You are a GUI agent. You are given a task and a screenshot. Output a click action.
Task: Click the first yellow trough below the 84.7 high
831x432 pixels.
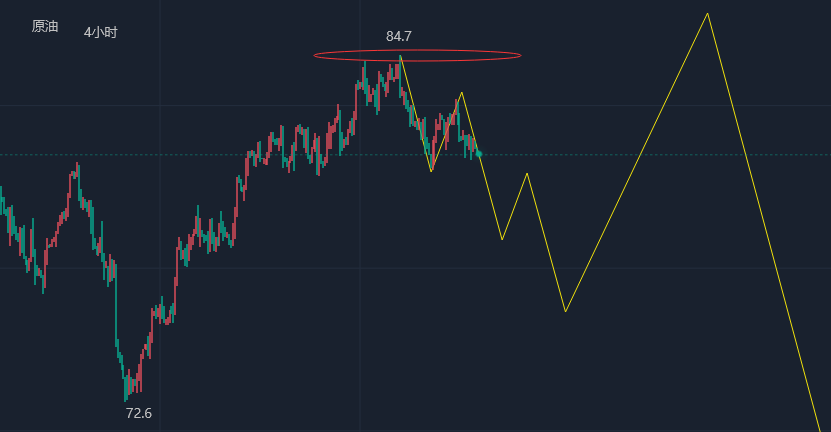pyautogui.click(x=431, y=171)
